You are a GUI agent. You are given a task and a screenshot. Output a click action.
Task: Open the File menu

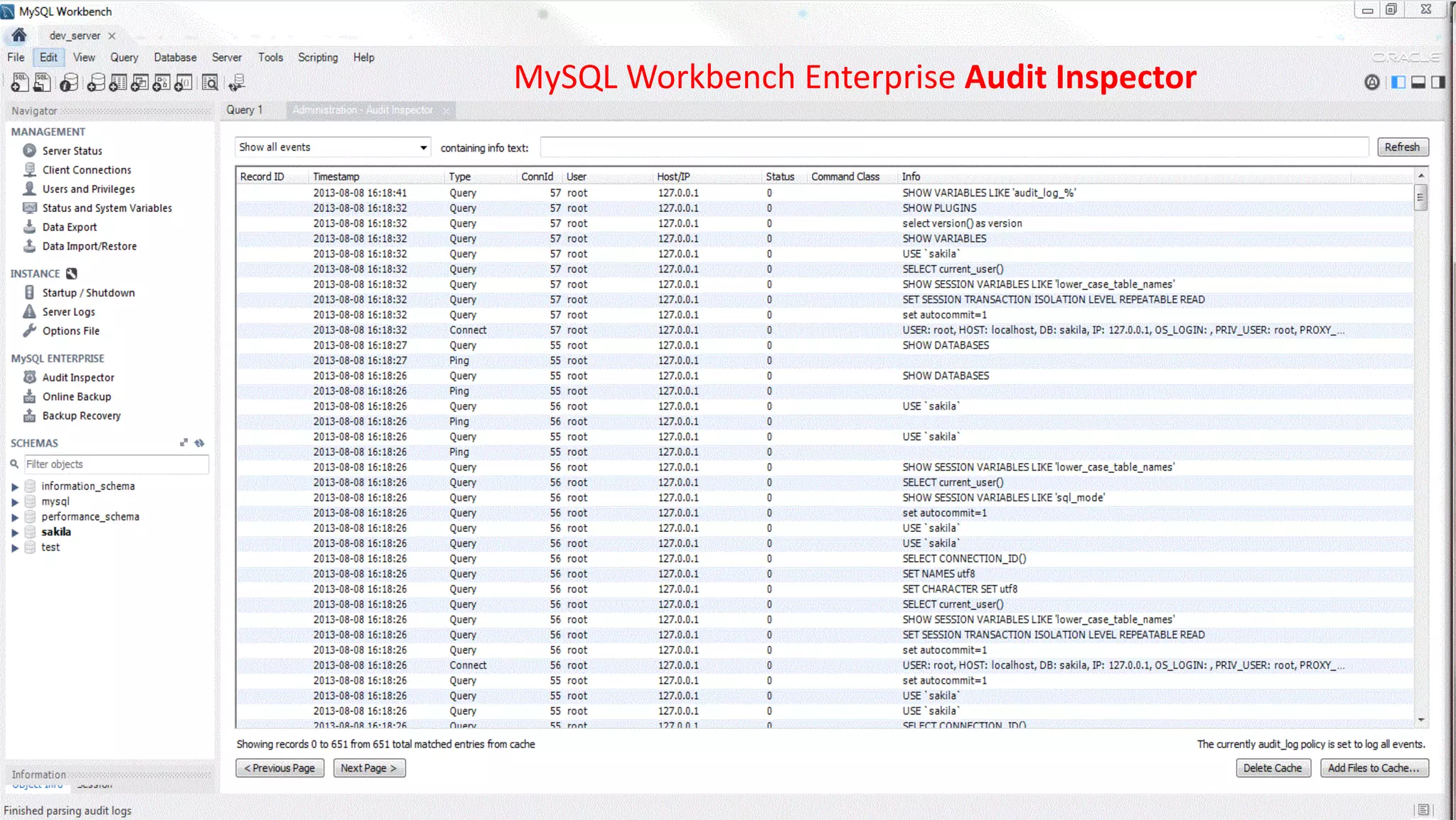pyautogui.click(x=16, y=58)
